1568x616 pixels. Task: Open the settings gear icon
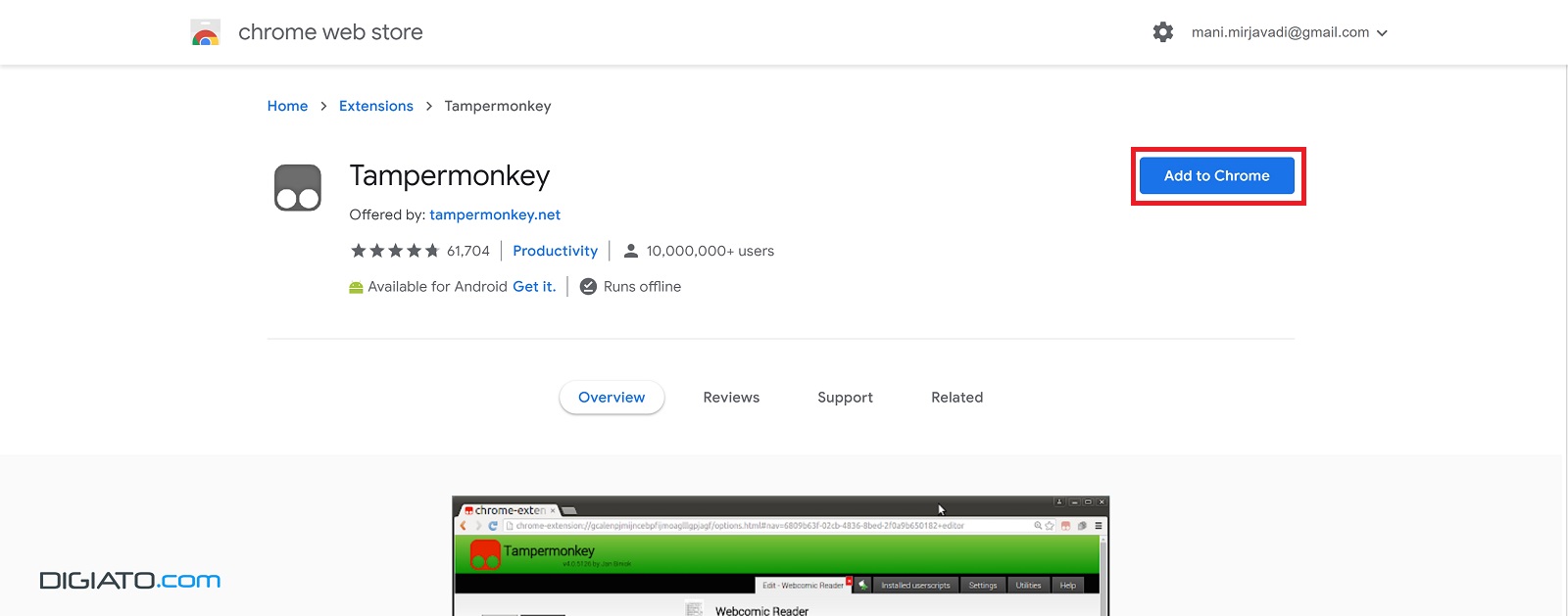coord(1163,32)
